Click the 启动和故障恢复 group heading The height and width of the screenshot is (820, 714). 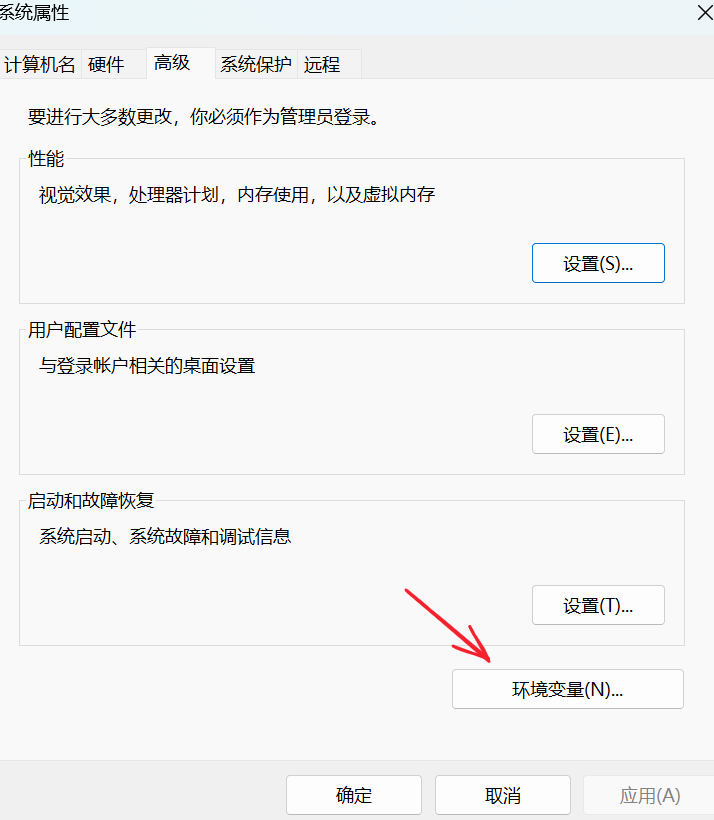(x=91, y=501)
